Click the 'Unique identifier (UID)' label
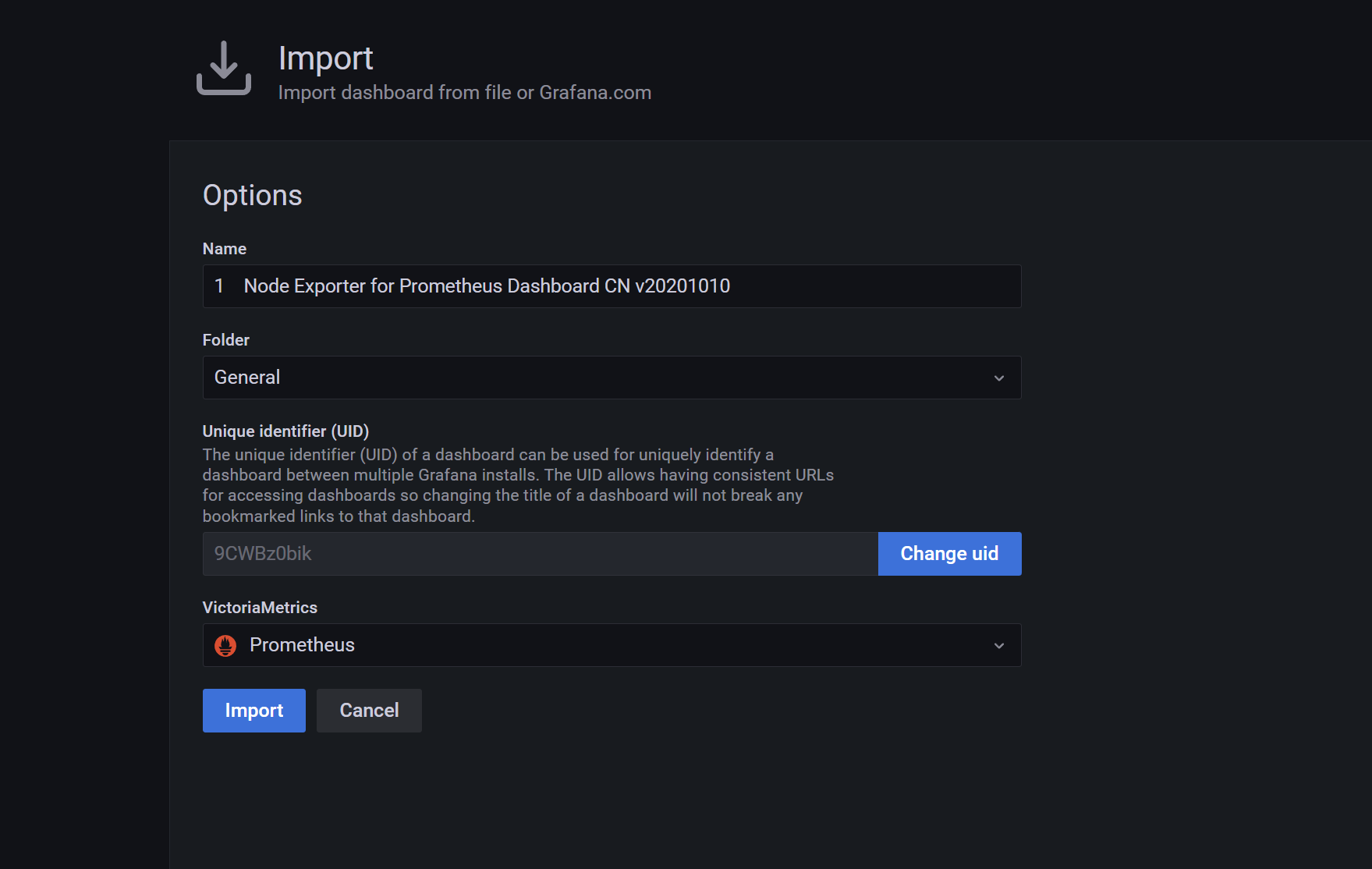1372x869 pixels. click(285, 431)
